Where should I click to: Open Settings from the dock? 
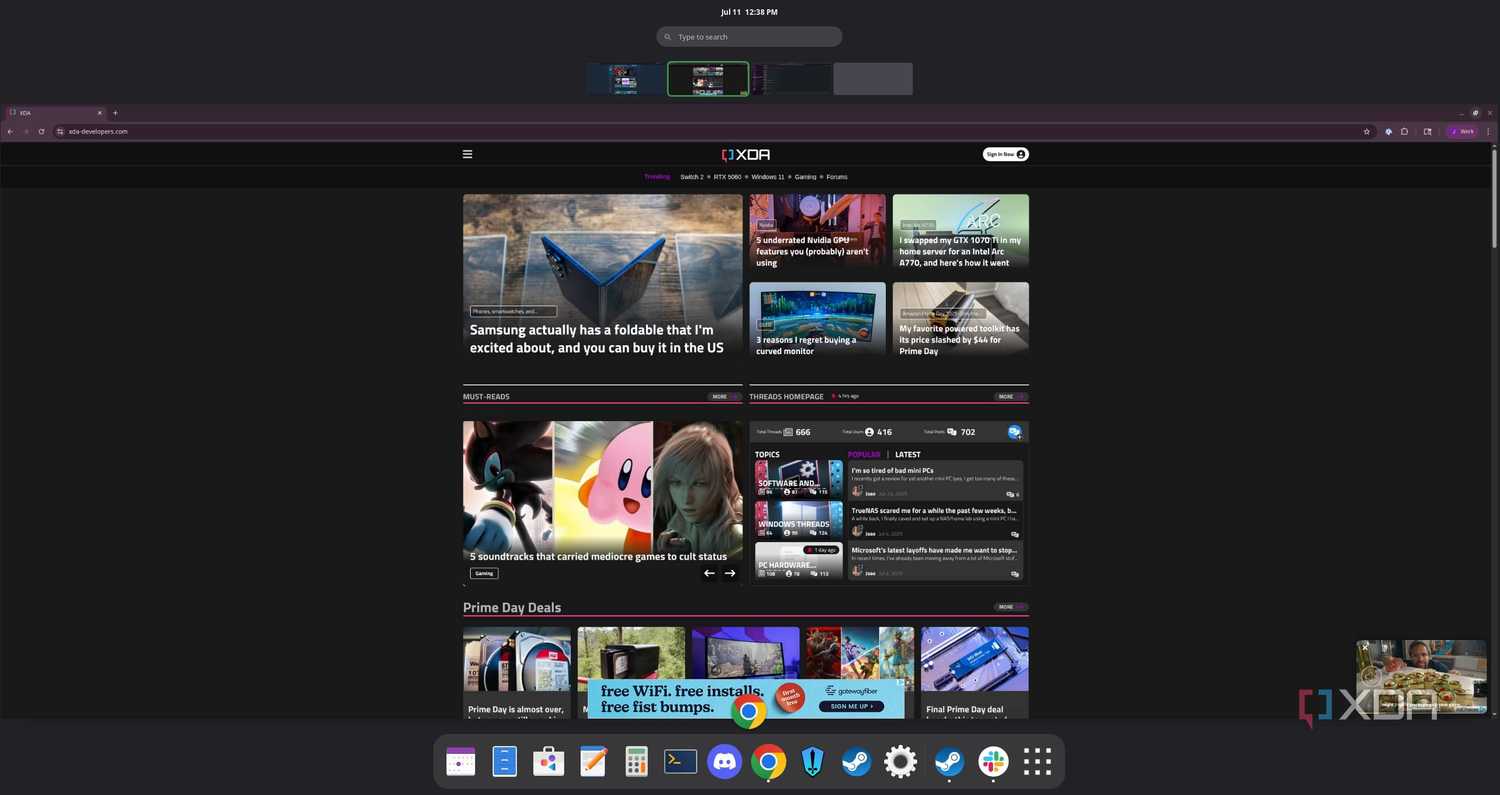point(900,762)
